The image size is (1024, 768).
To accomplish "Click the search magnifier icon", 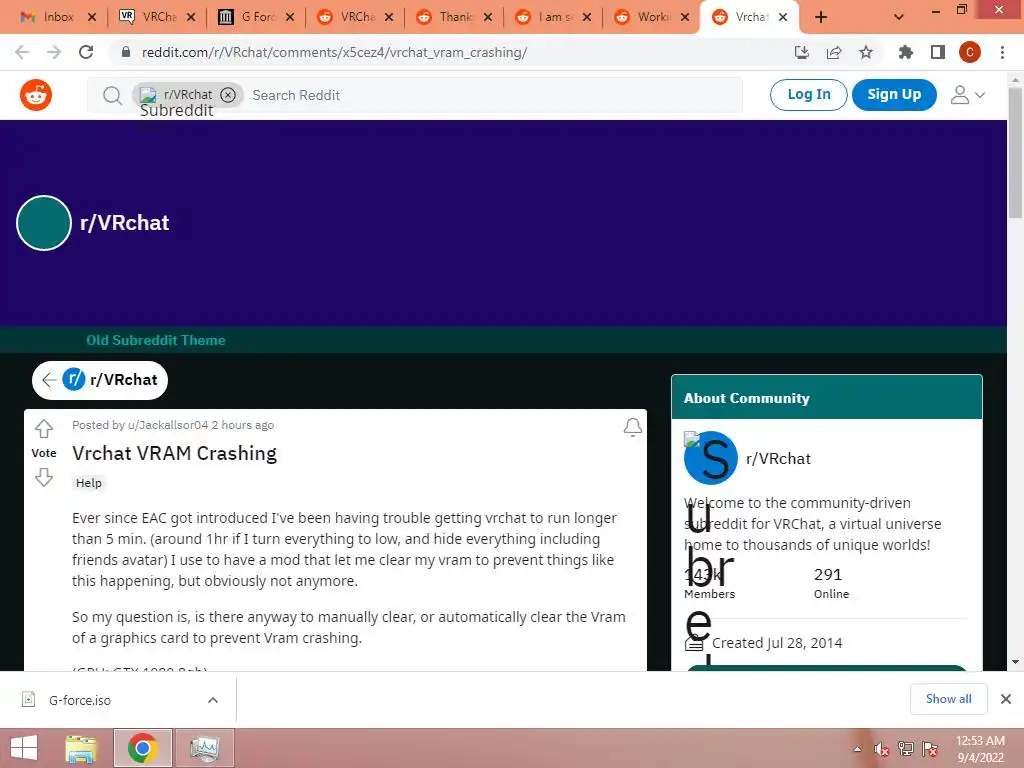I will point(112,95).
